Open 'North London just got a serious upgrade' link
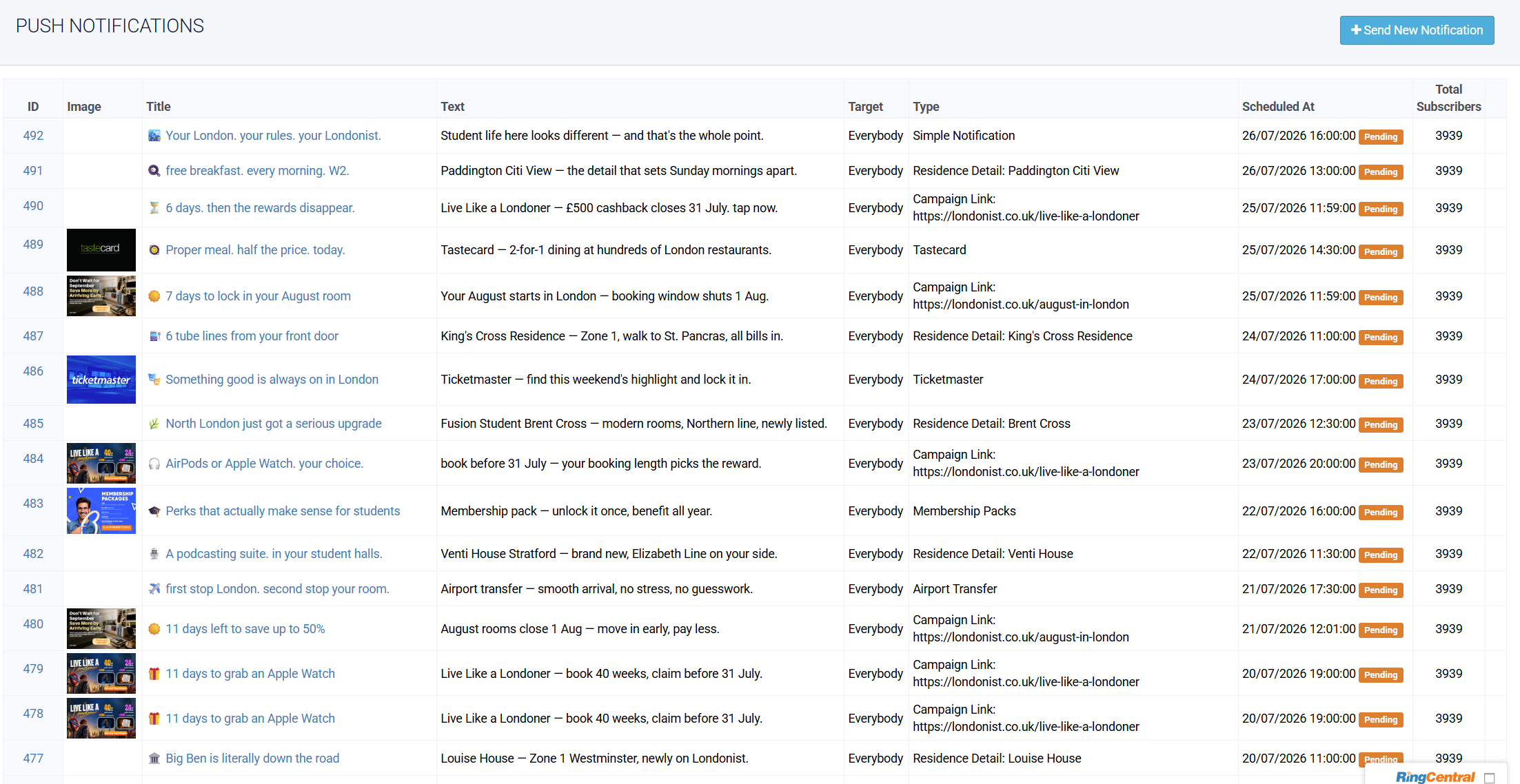The width and height of the screenshot is (1520, 784). tap(274, 424)
